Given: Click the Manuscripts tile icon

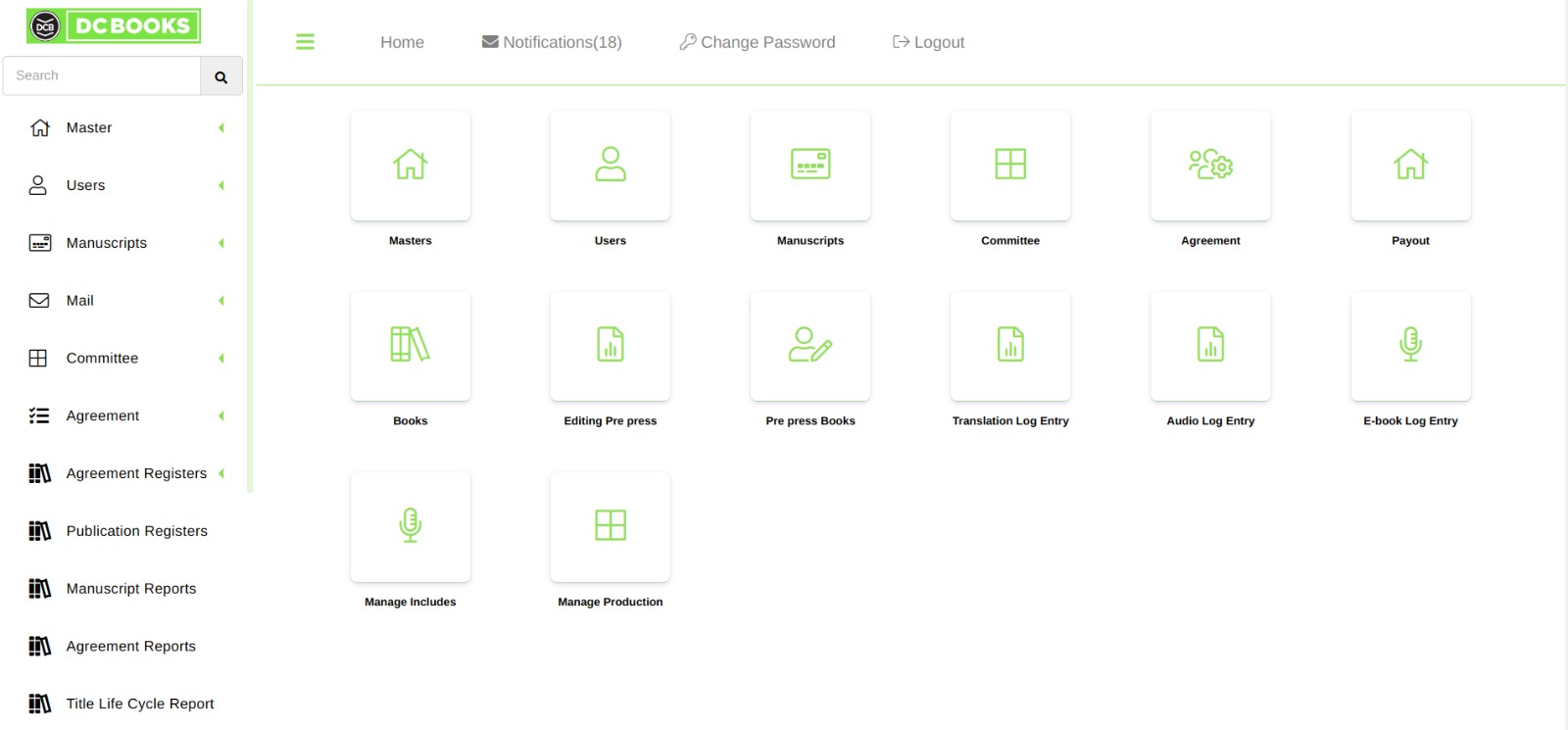Looking at the screenshot, I should (809, 165).
